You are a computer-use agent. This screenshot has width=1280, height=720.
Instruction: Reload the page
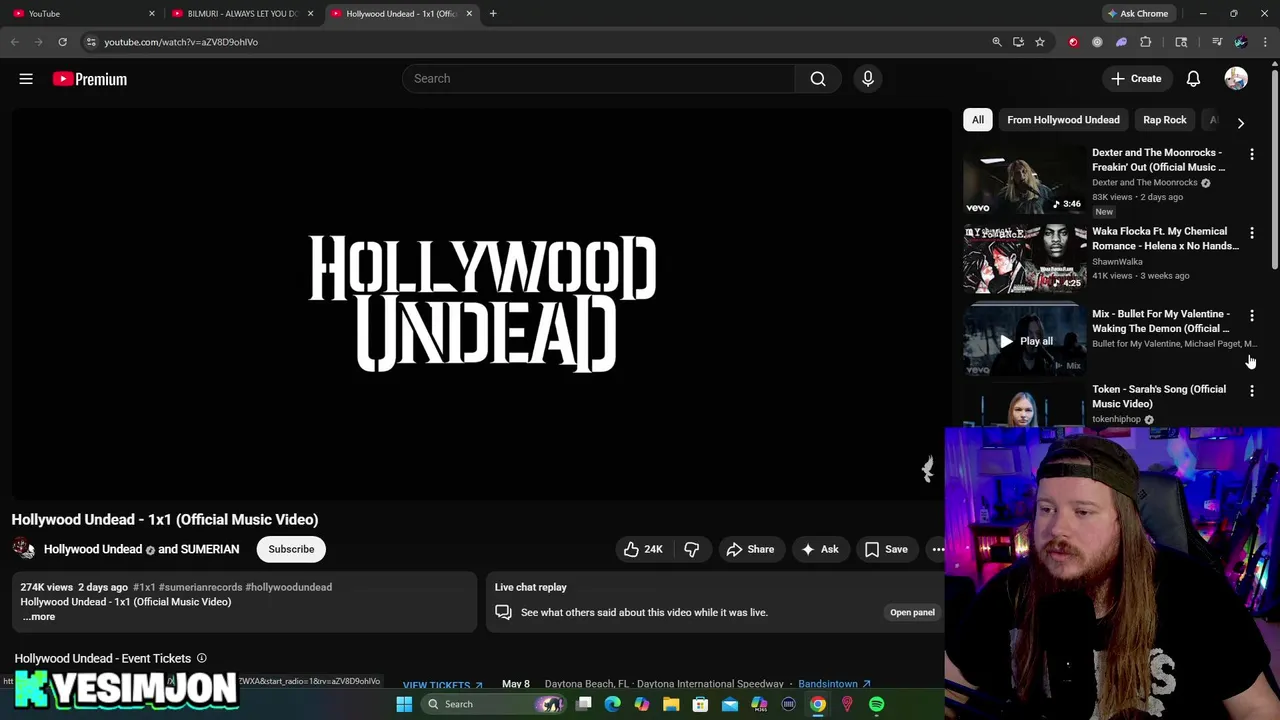pos(62,42)
